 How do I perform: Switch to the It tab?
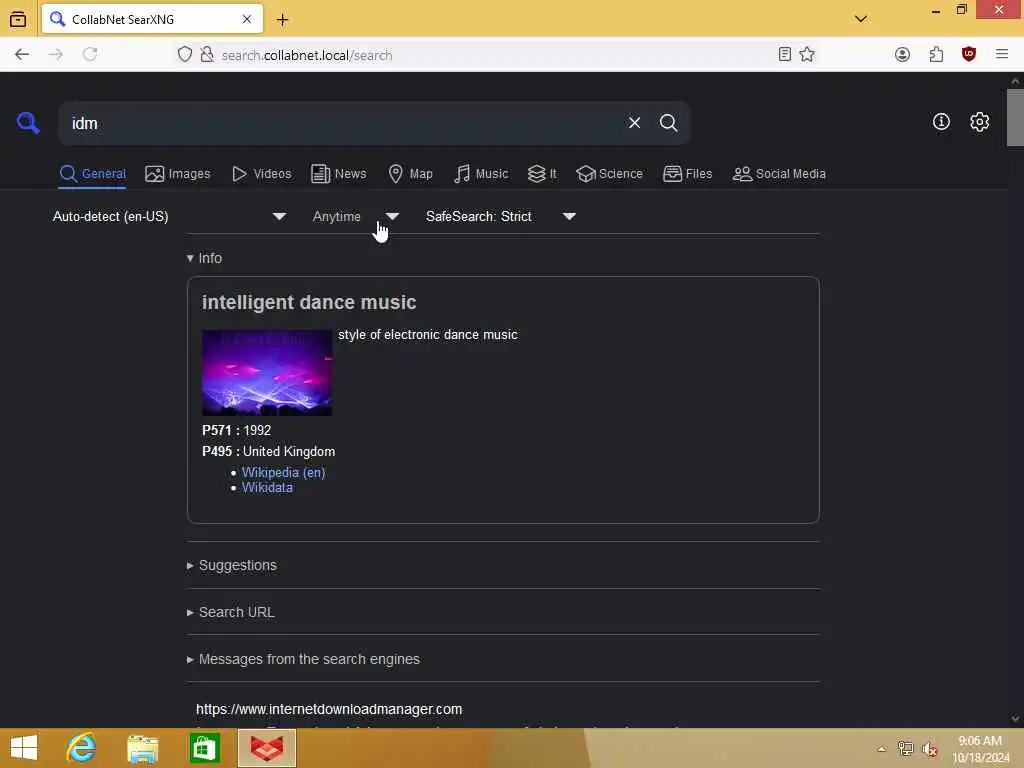(542, 174)
